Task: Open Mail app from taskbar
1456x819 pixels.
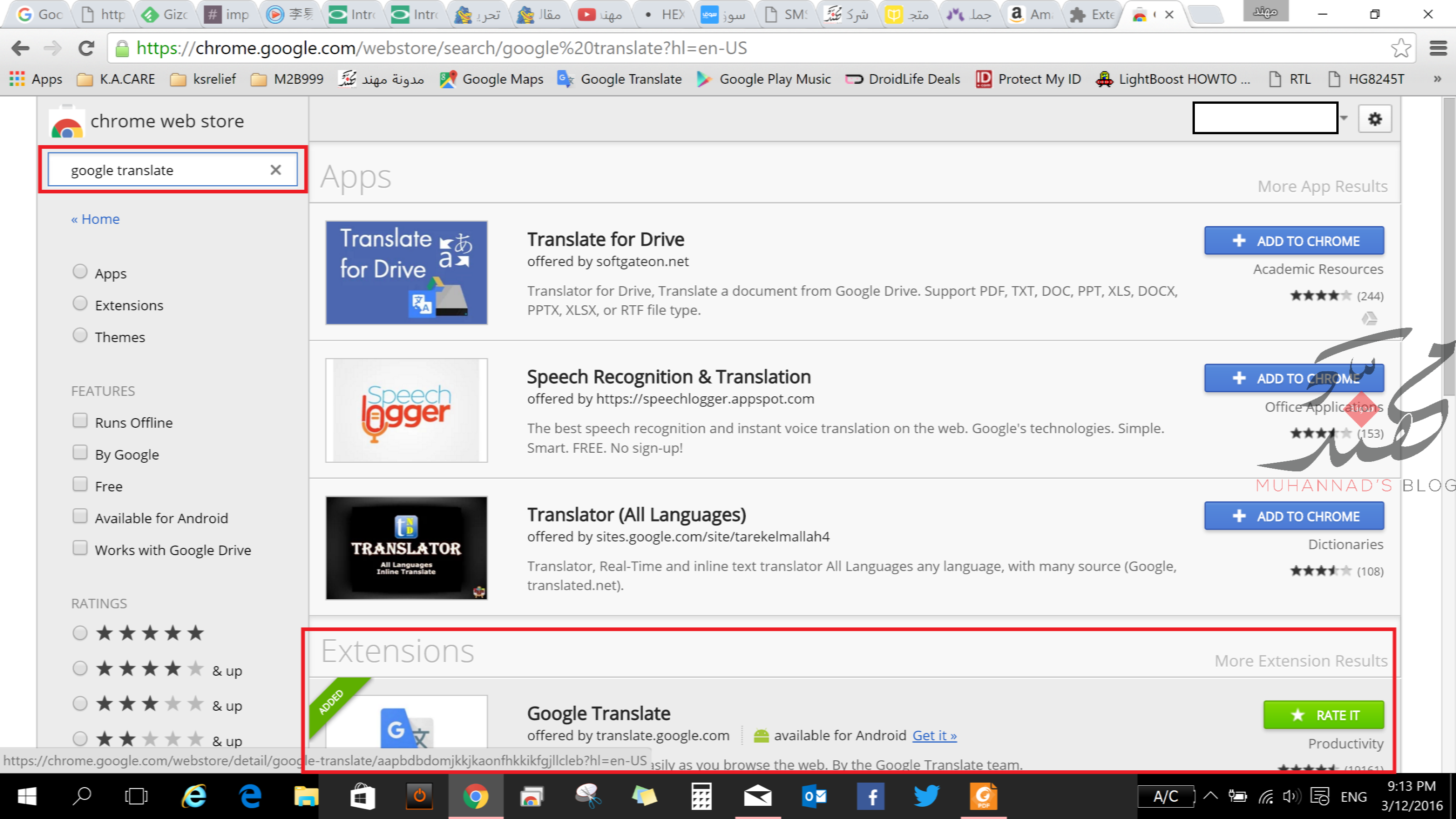Action: [758, 796]
